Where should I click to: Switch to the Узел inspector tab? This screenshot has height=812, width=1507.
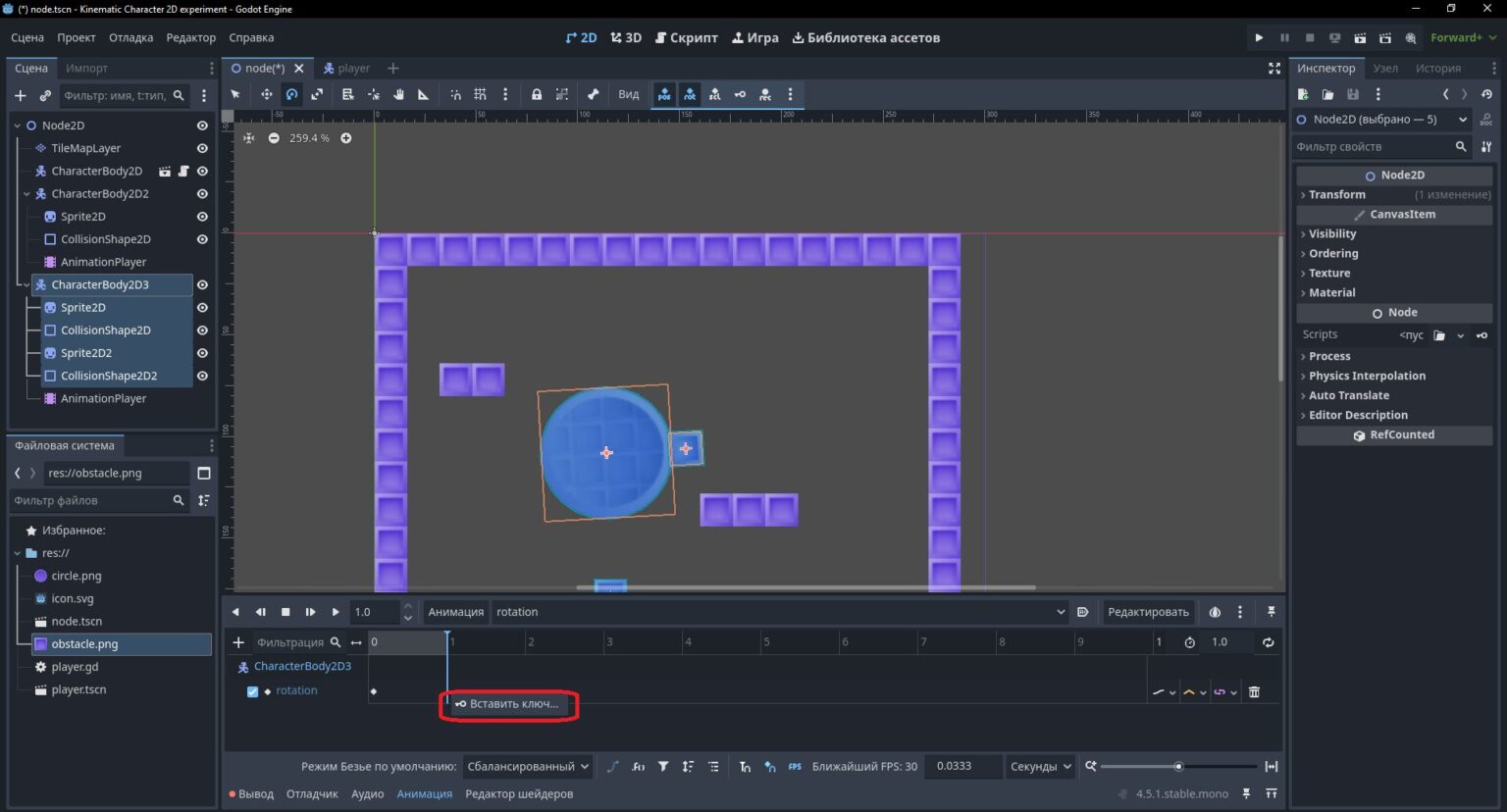[1385, 68]
